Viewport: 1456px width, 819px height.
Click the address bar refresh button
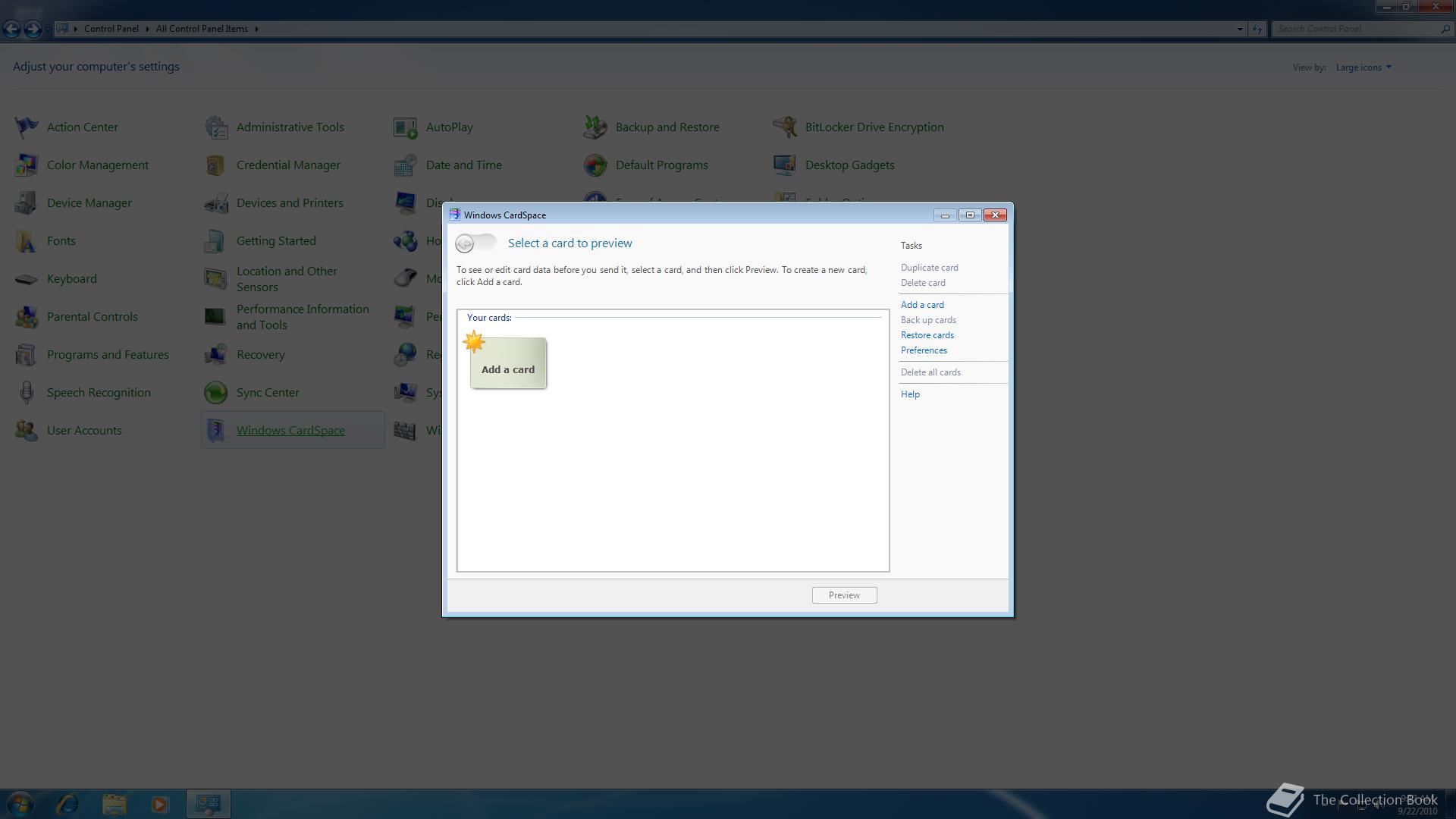1257,29
